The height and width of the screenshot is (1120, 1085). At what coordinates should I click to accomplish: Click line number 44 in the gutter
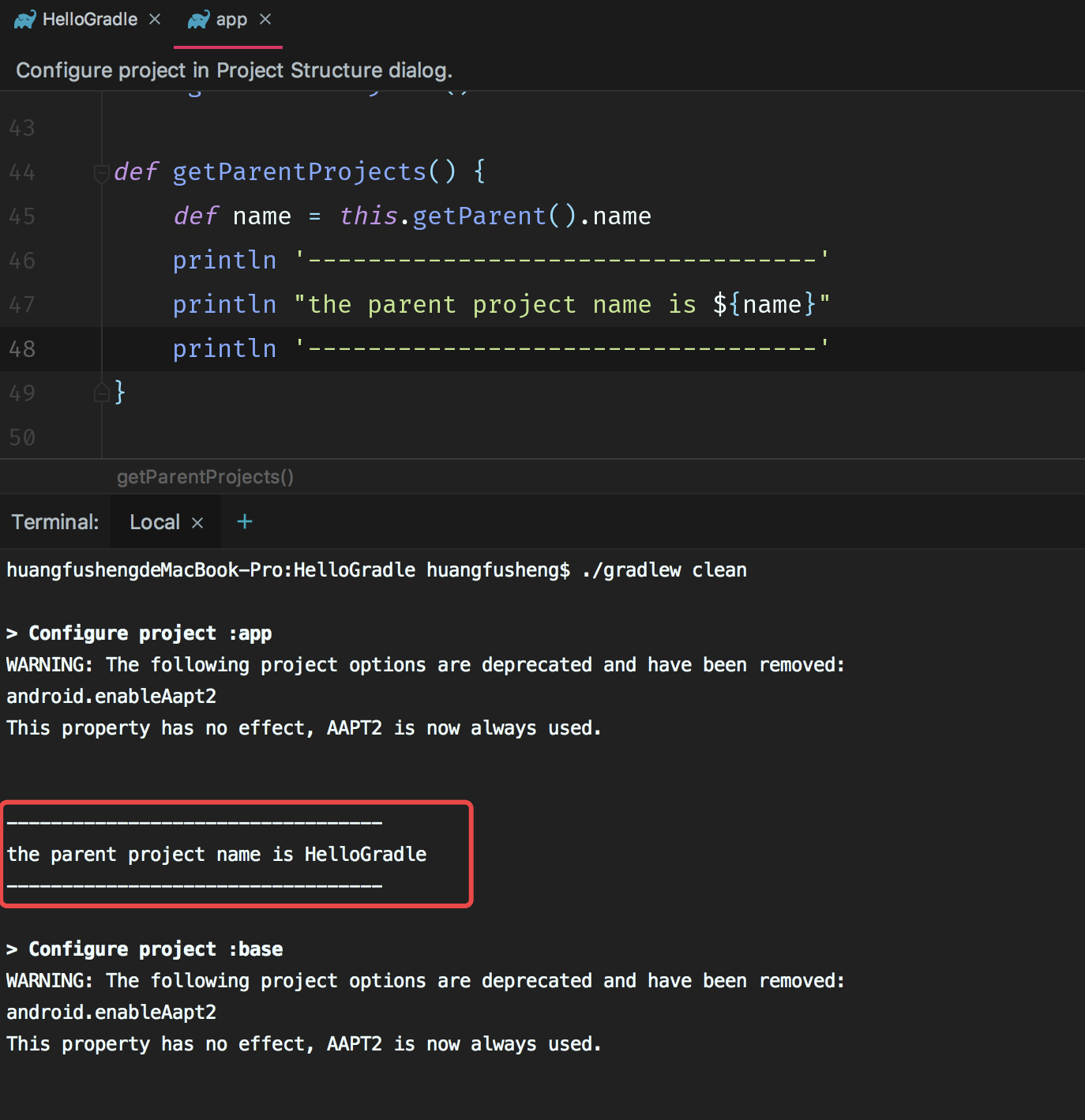click(22, 172)
